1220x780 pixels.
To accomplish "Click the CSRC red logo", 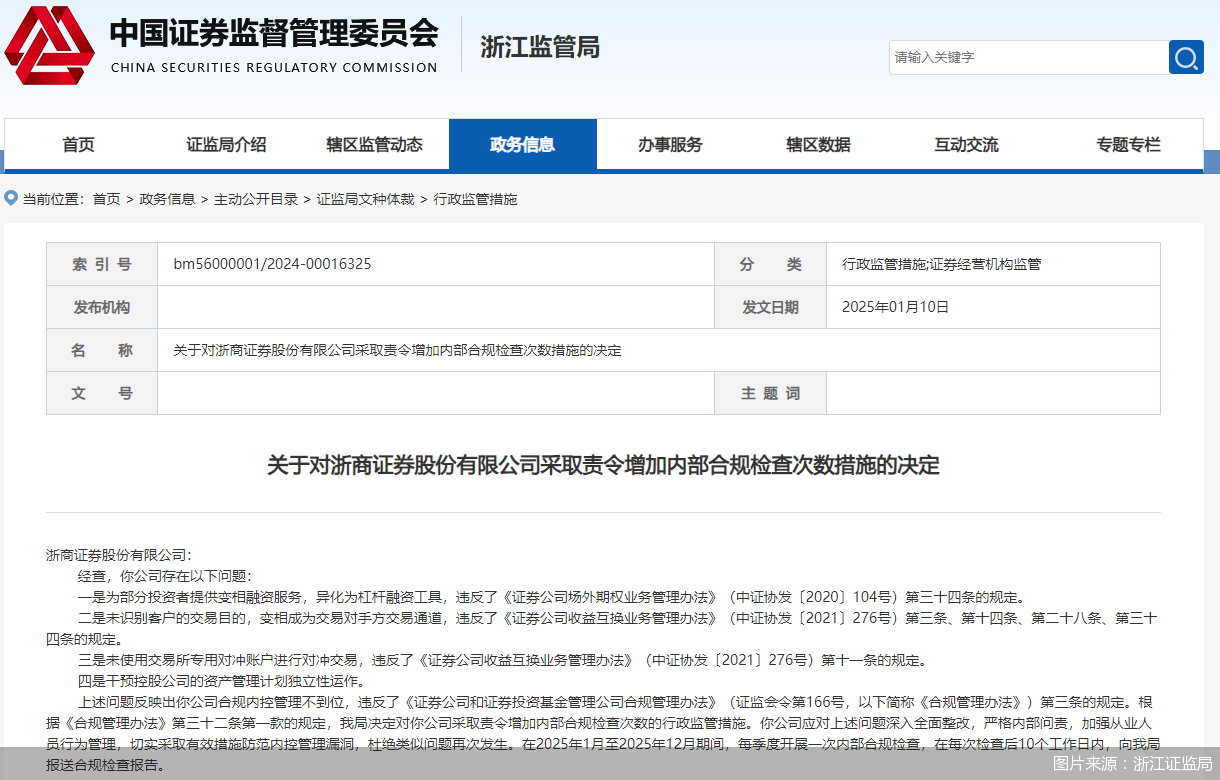I will pos(50,45).
